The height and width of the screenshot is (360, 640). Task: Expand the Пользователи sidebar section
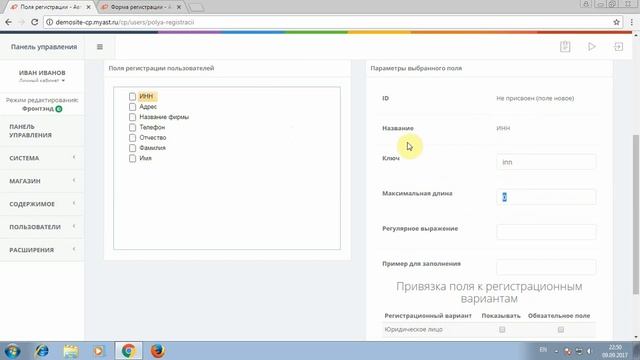pos(42,227)
